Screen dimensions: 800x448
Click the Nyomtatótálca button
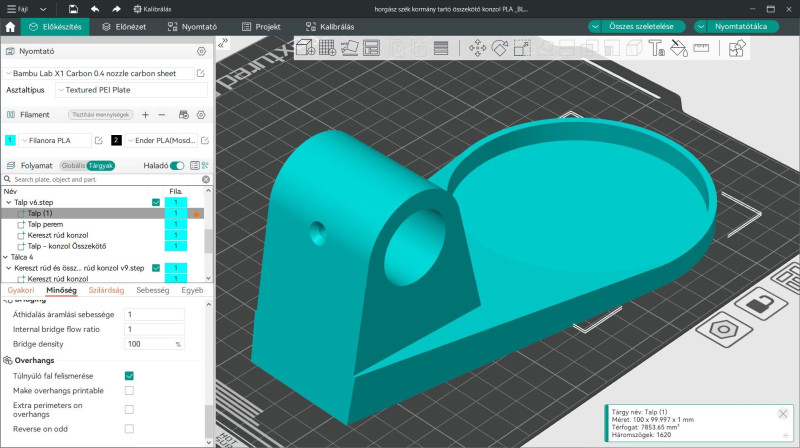pyautogui.click(x=741, y=27)
